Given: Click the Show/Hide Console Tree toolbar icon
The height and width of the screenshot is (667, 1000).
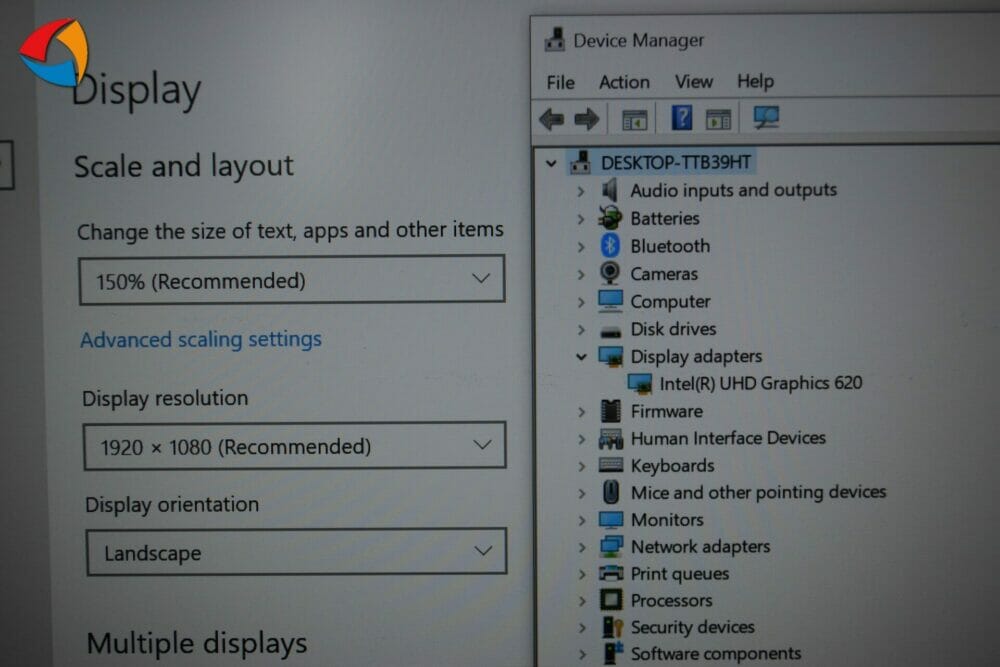Looking at the screenshot, I should click(x=635, y=120).
